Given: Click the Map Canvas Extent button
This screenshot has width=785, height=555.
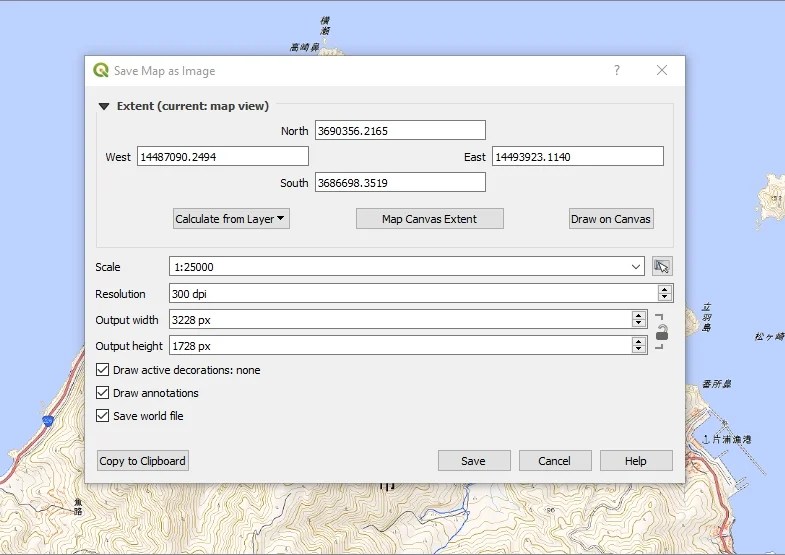Looking at the screenshot, I should 430,219.
